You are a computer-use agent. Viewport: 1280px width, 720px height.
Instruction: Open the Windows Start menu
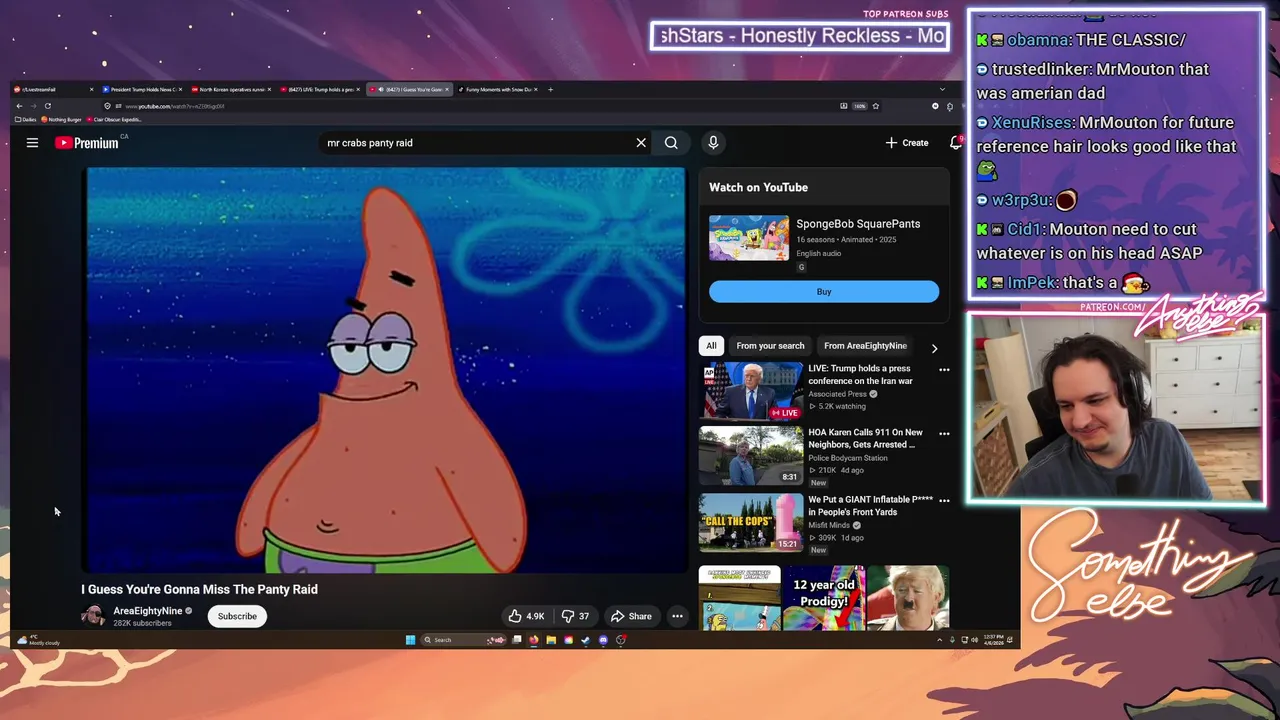(x=410, y=640)
